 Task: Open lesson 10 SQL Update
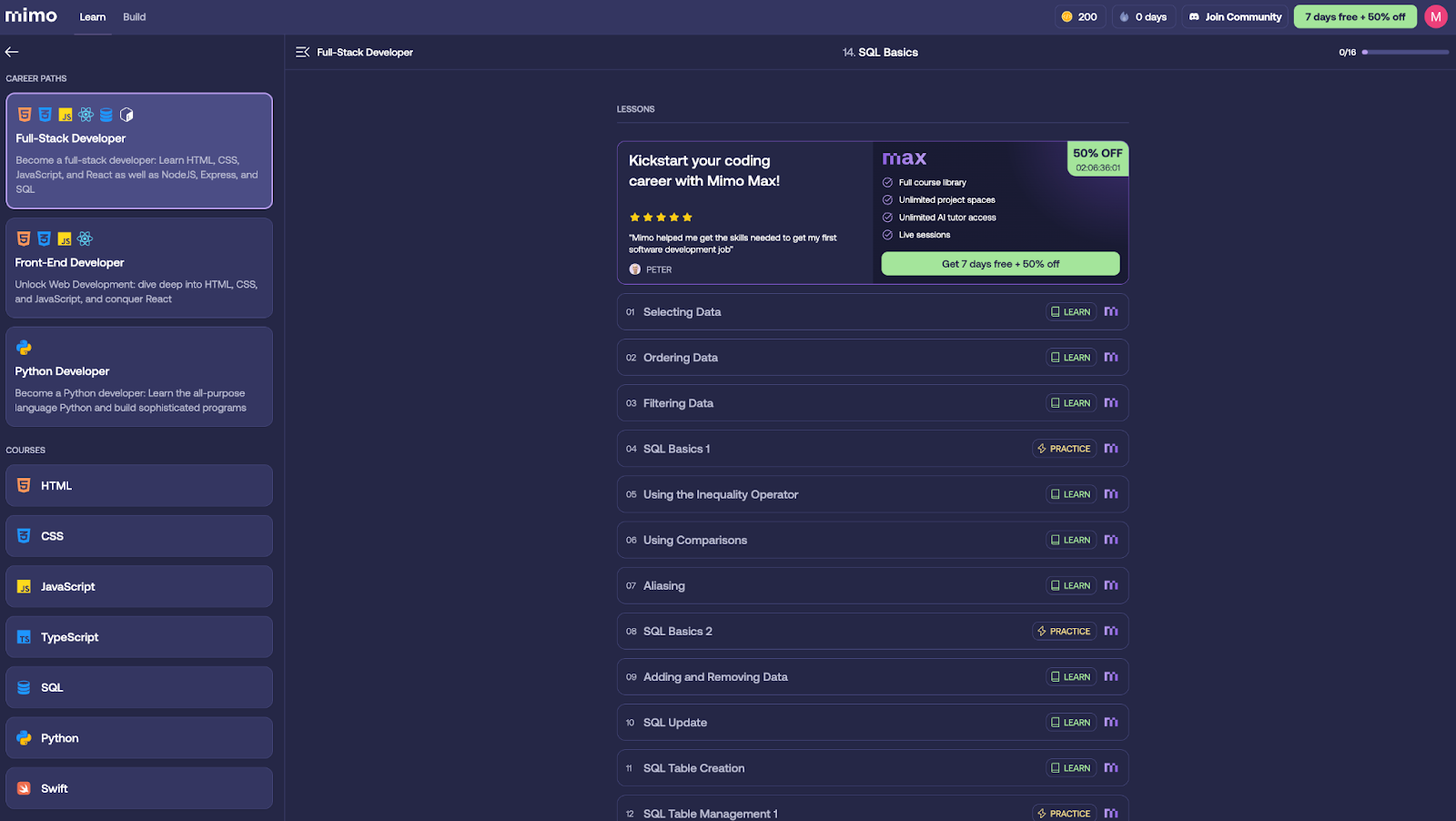coord(873,722)
